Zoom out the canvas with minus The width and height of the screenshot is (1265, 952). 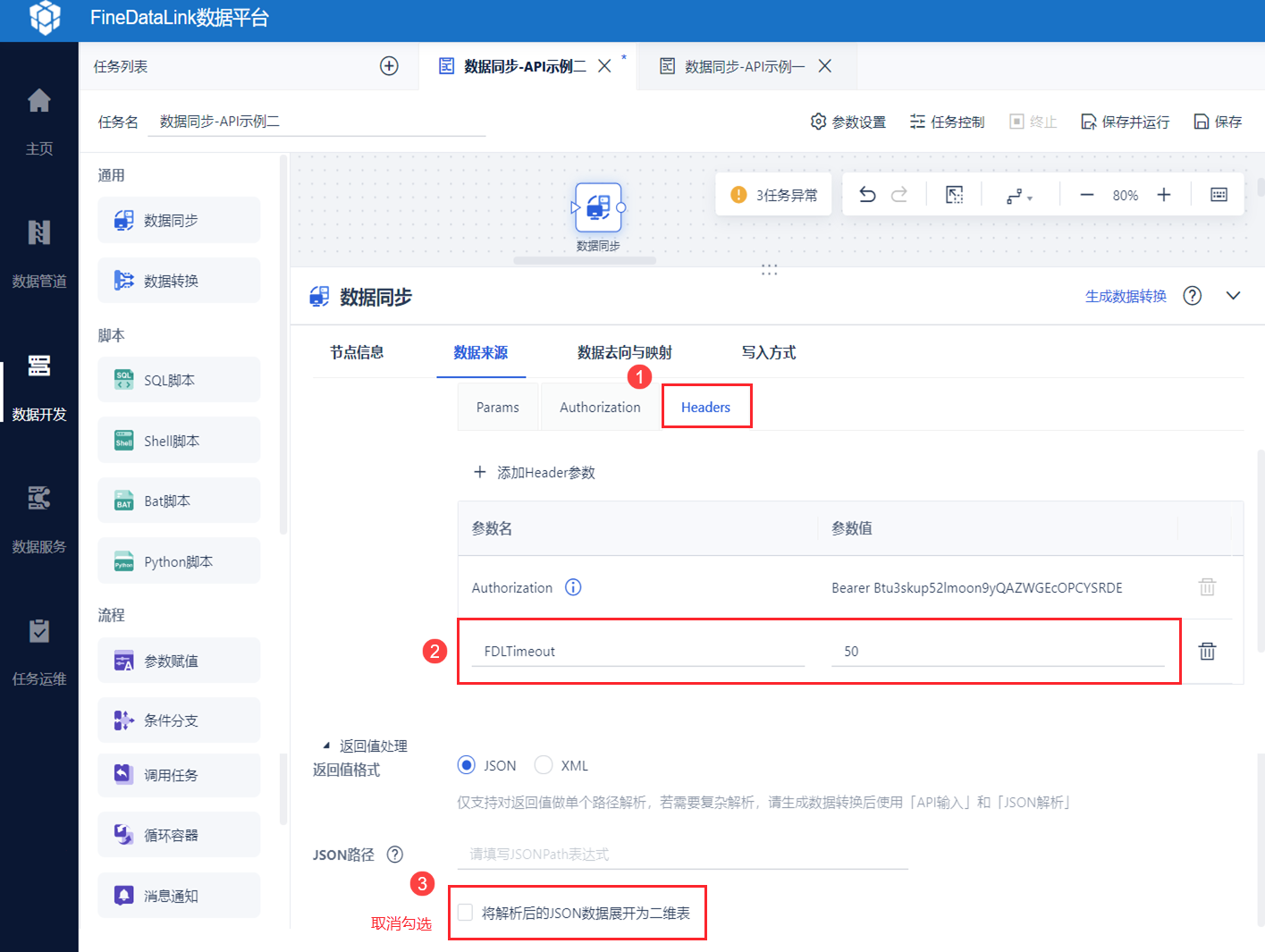pos(1087,195)
